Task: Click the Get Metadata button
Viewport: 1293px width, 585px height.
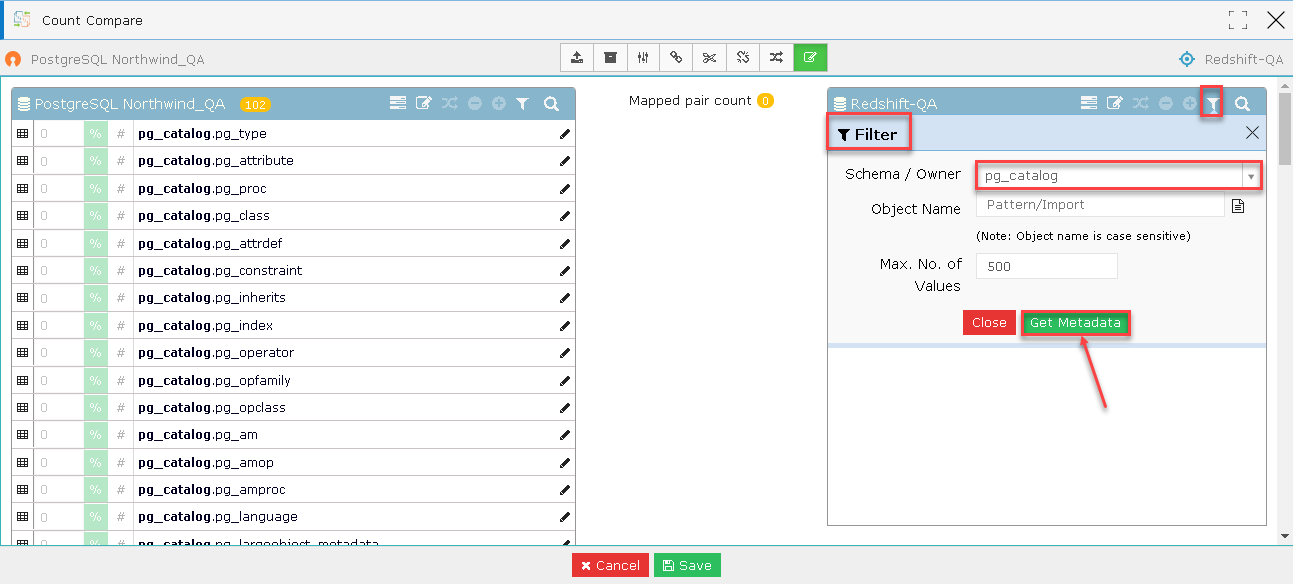Action: (x=1075, y=322)
